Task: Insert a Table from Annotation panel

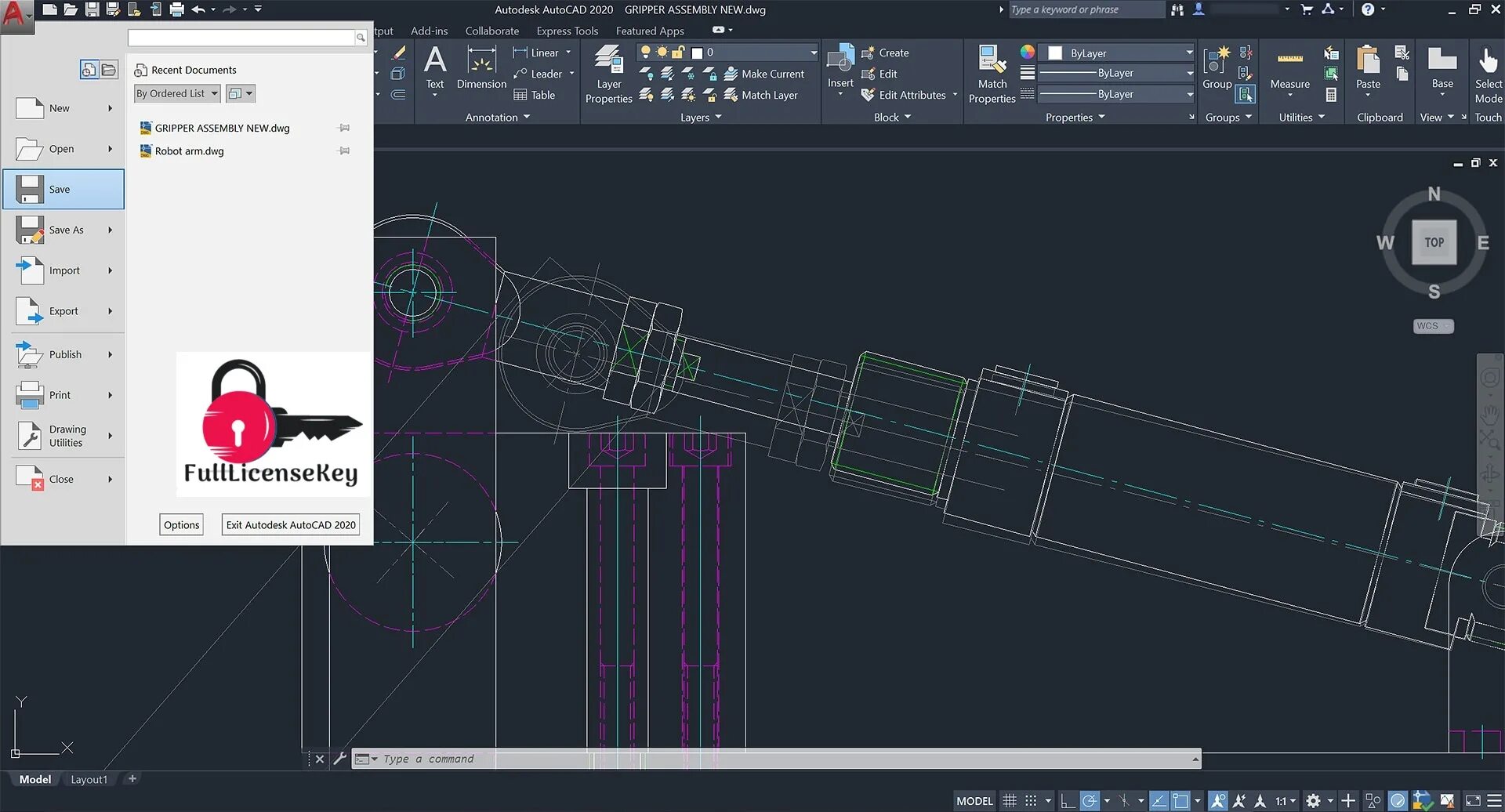Action: click(x=534, y=95)
